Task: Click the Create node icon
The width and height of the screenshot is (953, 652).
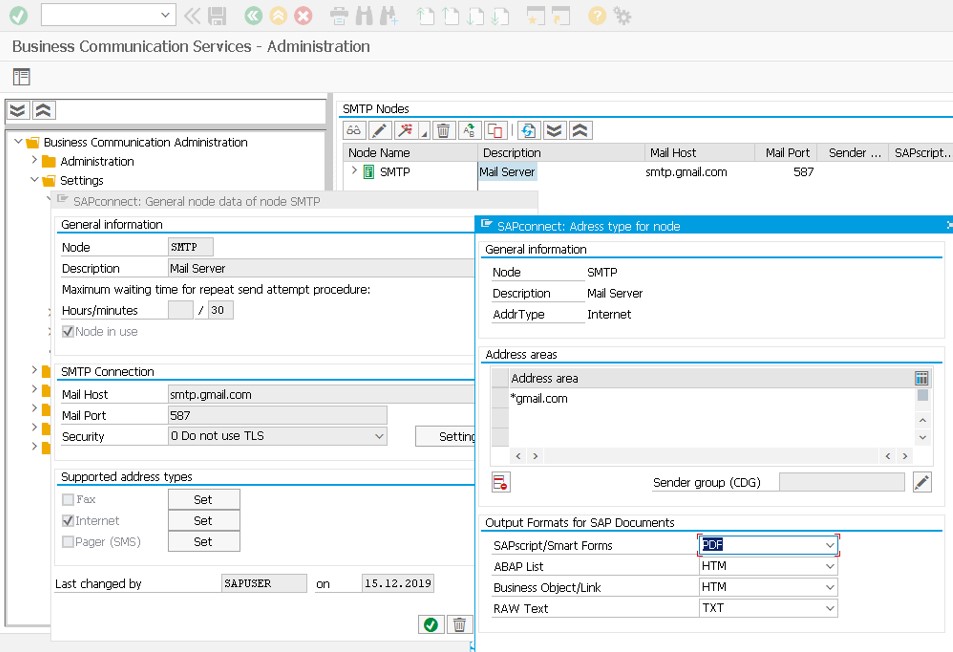Action: click(x=405, y=131)
